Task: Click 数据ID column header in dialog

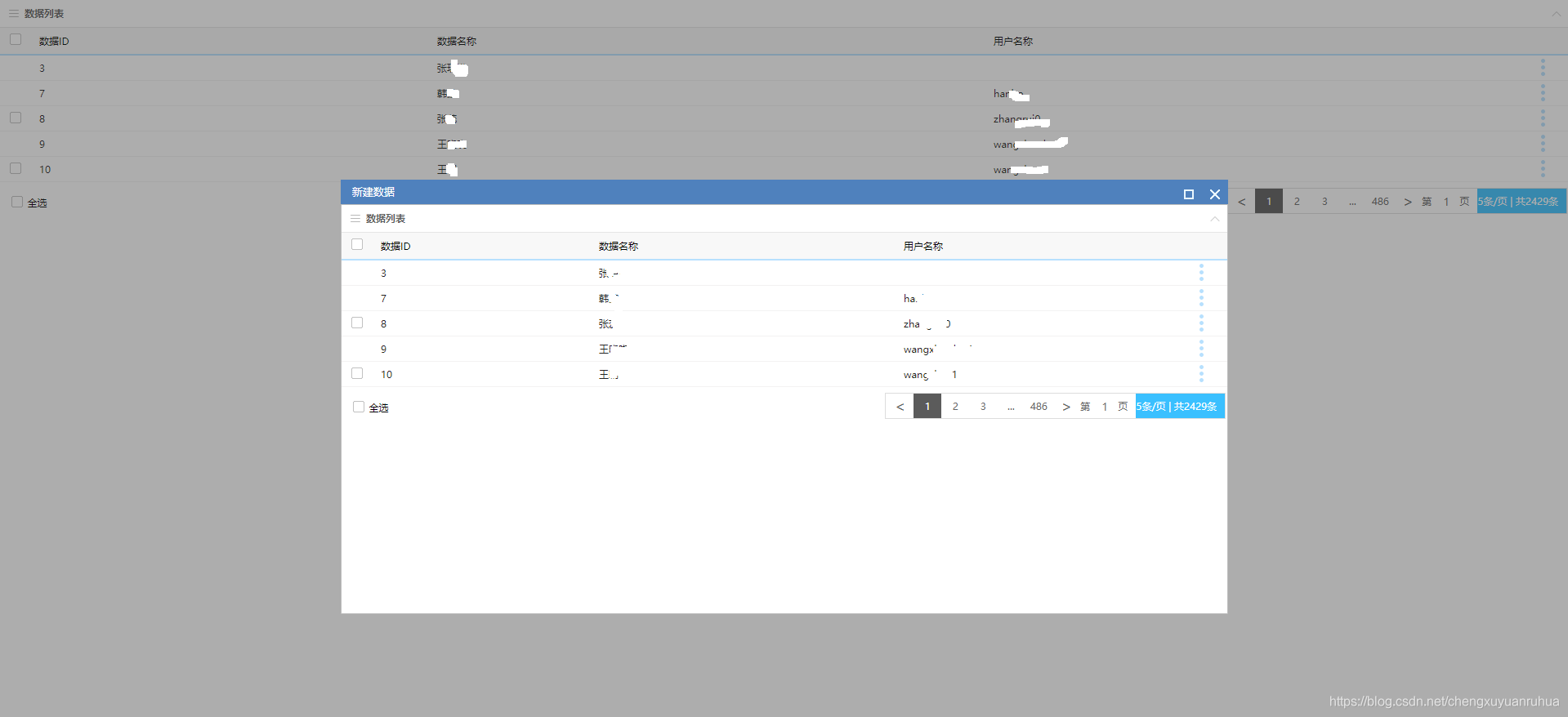Action: (x=395, y=246)
